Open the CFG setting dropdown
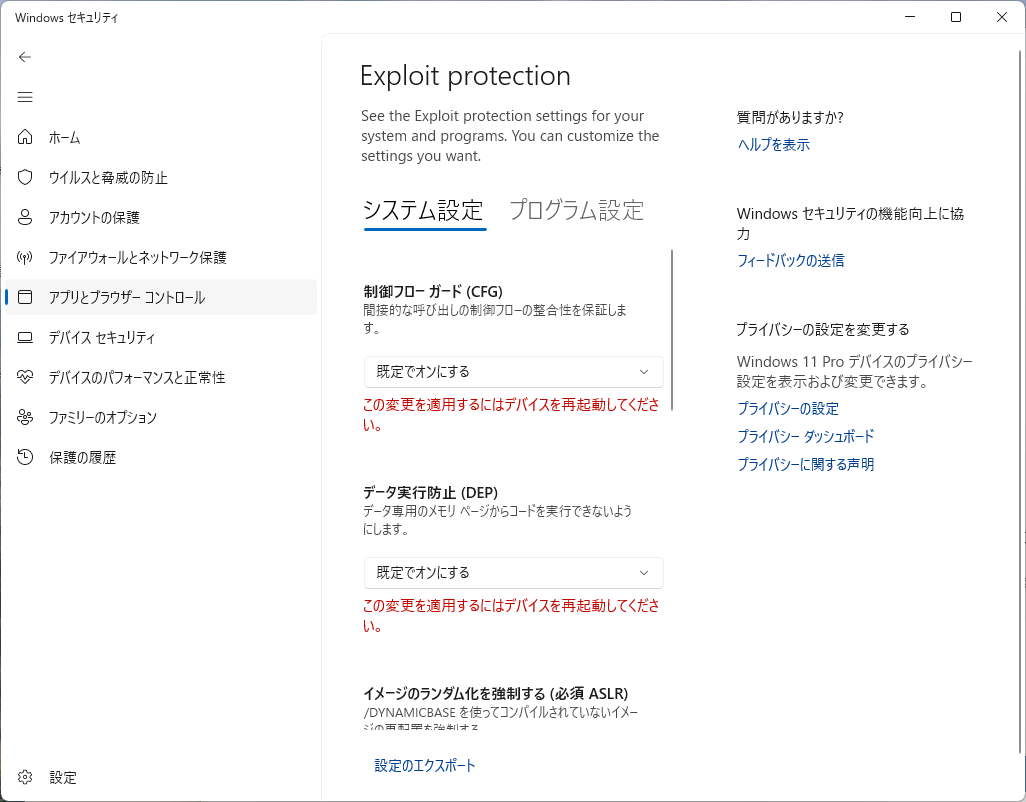This screenshot has width=1026, height=802. pyautogui.click(x=513, y=371)
